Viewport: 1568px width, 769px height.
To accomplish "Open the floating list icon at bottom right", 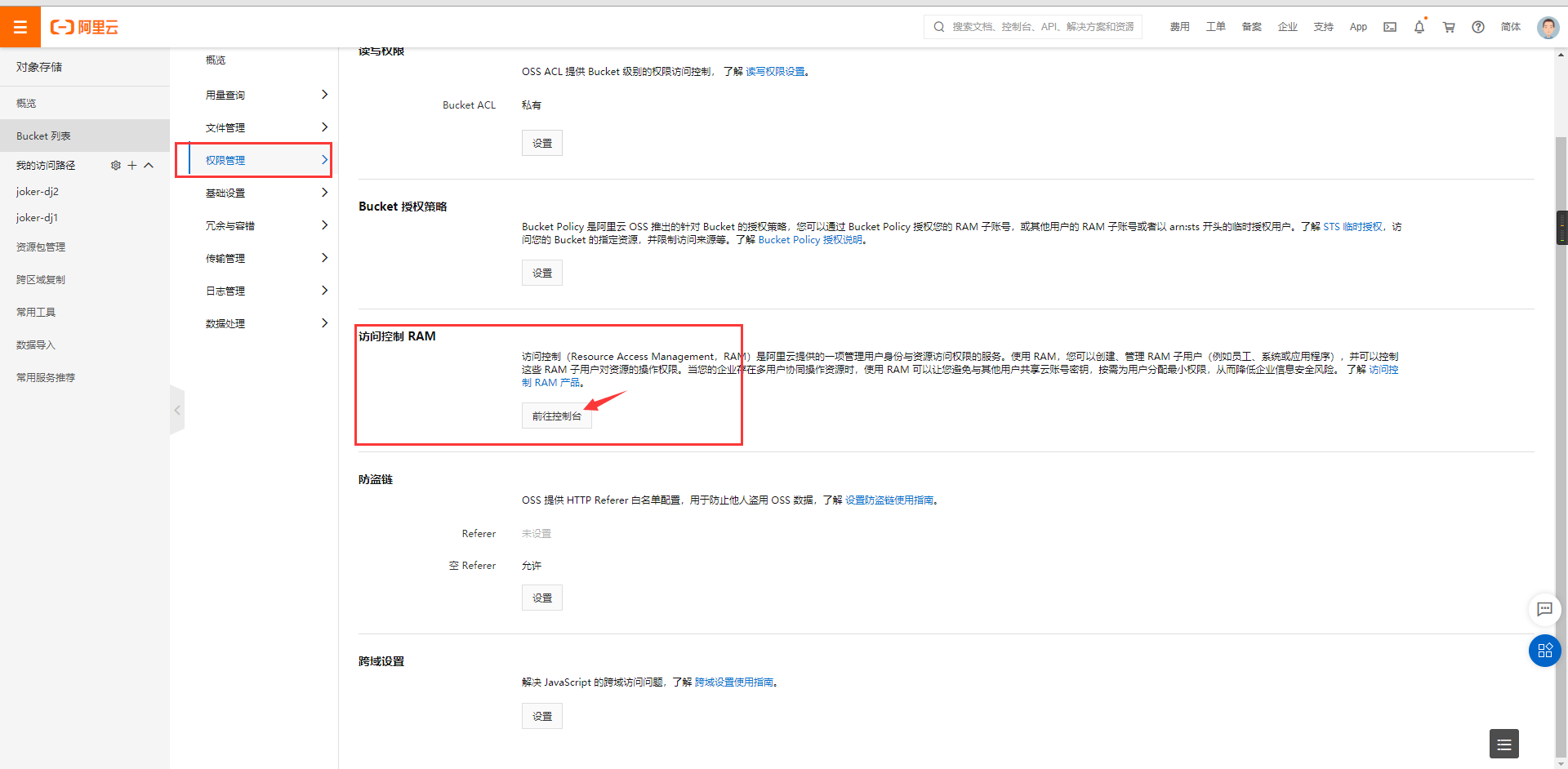I will pos(1505,744).
